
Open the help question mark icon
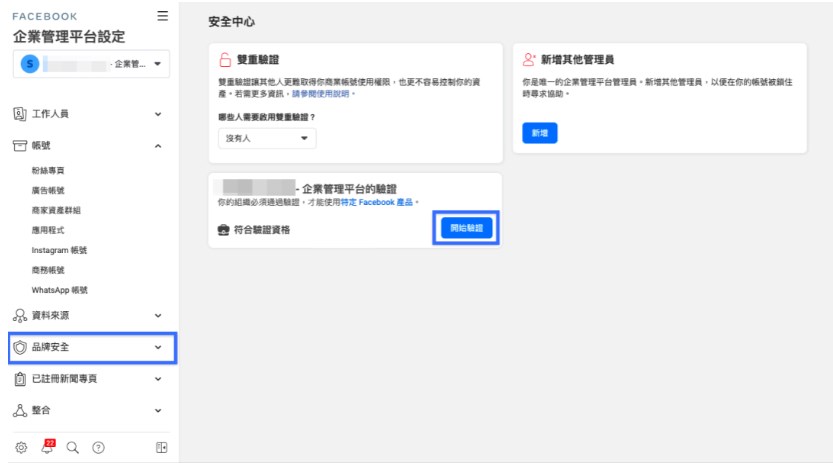pos(98,448)
